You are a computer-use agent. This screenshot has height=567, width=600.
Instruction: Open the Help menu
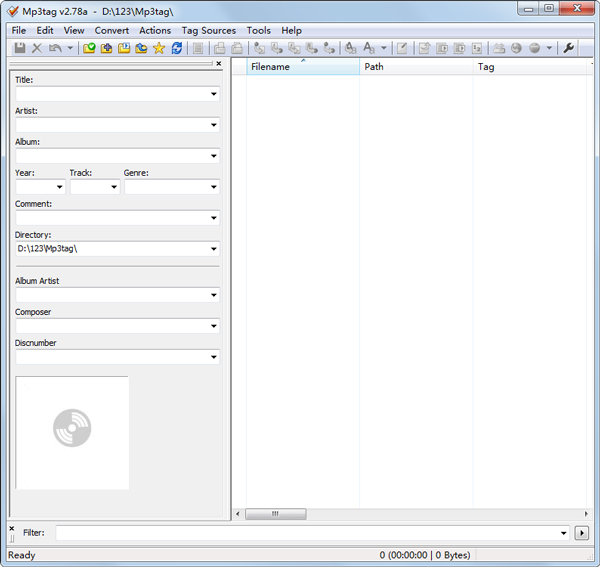[292, 31]
